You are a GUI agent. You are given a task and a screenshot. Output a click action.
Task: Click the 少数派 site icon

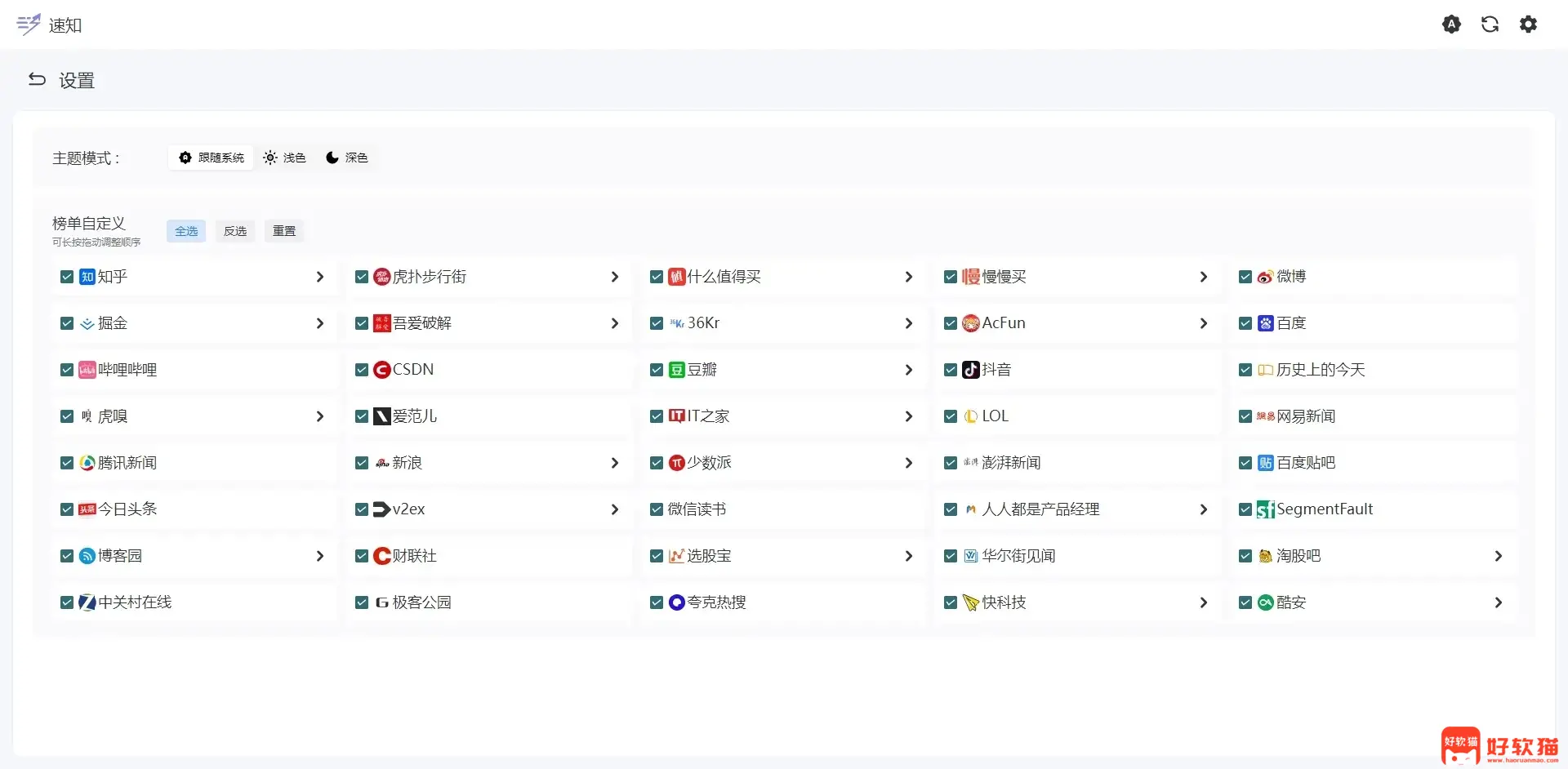[x=676, y=463]
